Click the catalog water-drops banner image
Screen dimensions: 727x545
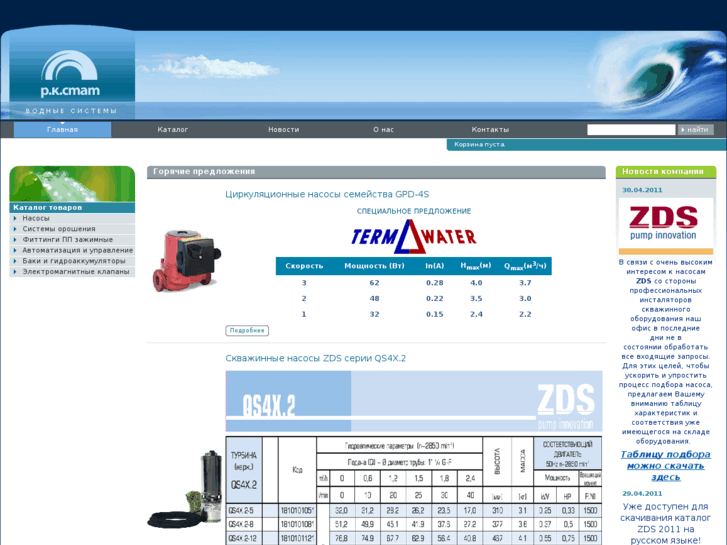click(72, 184)
